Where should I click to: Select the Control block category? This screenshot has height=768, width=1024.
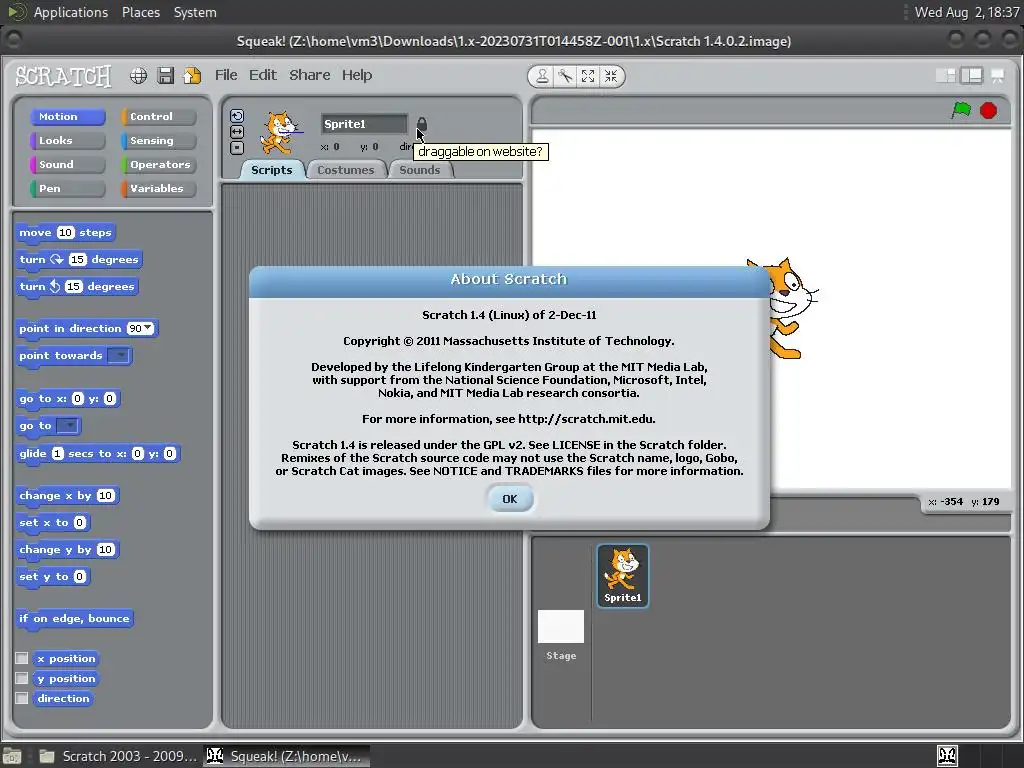pyautogui.click(x=158, y=116)
